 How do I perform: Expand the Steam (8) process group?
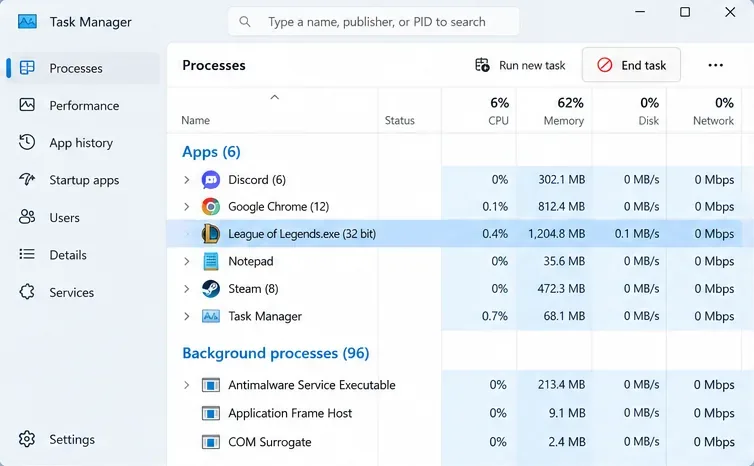187,289
